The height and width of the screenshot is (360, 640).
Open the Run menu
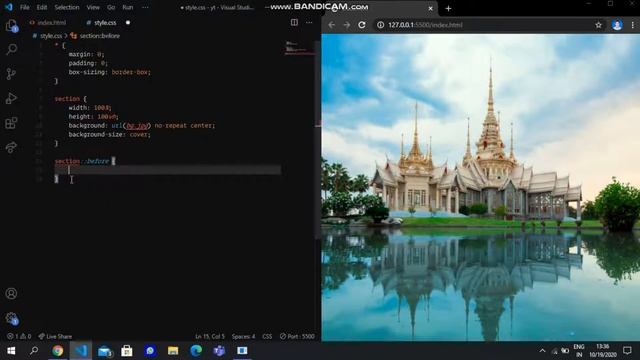click(128, 7)
